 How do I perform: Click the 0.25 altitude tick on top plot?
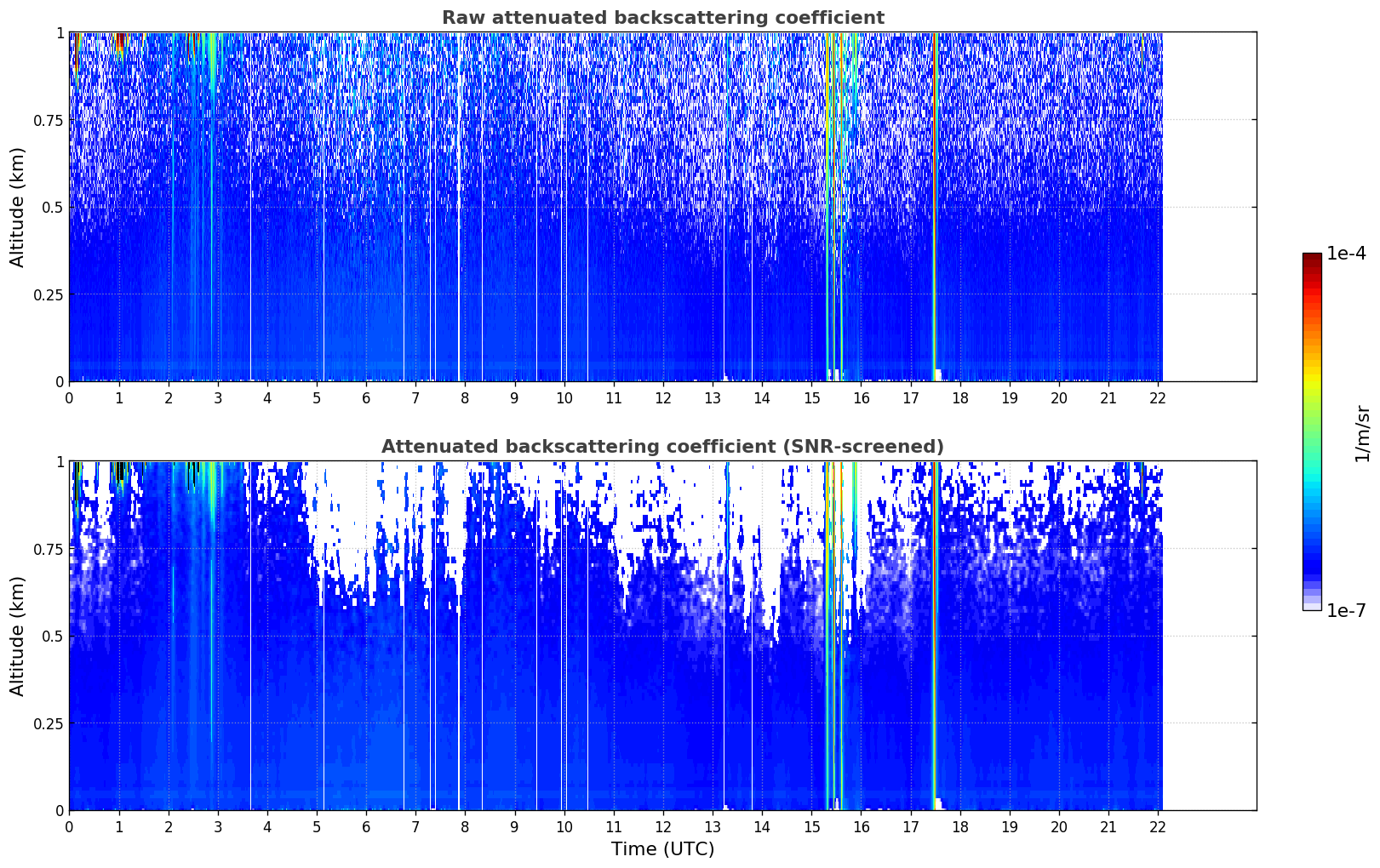[x=49, y=294]
